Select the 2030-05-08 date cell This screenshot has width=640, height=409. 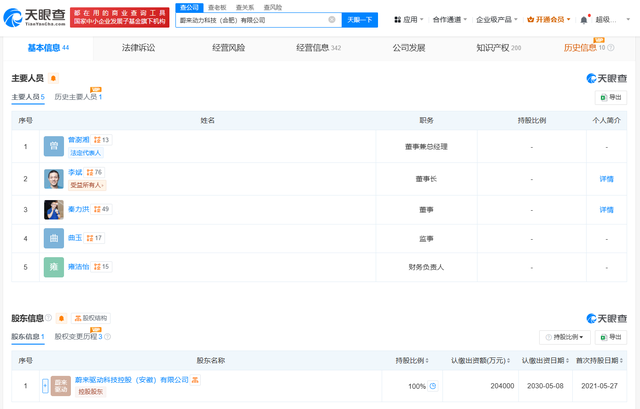click(x=545, y=386)
